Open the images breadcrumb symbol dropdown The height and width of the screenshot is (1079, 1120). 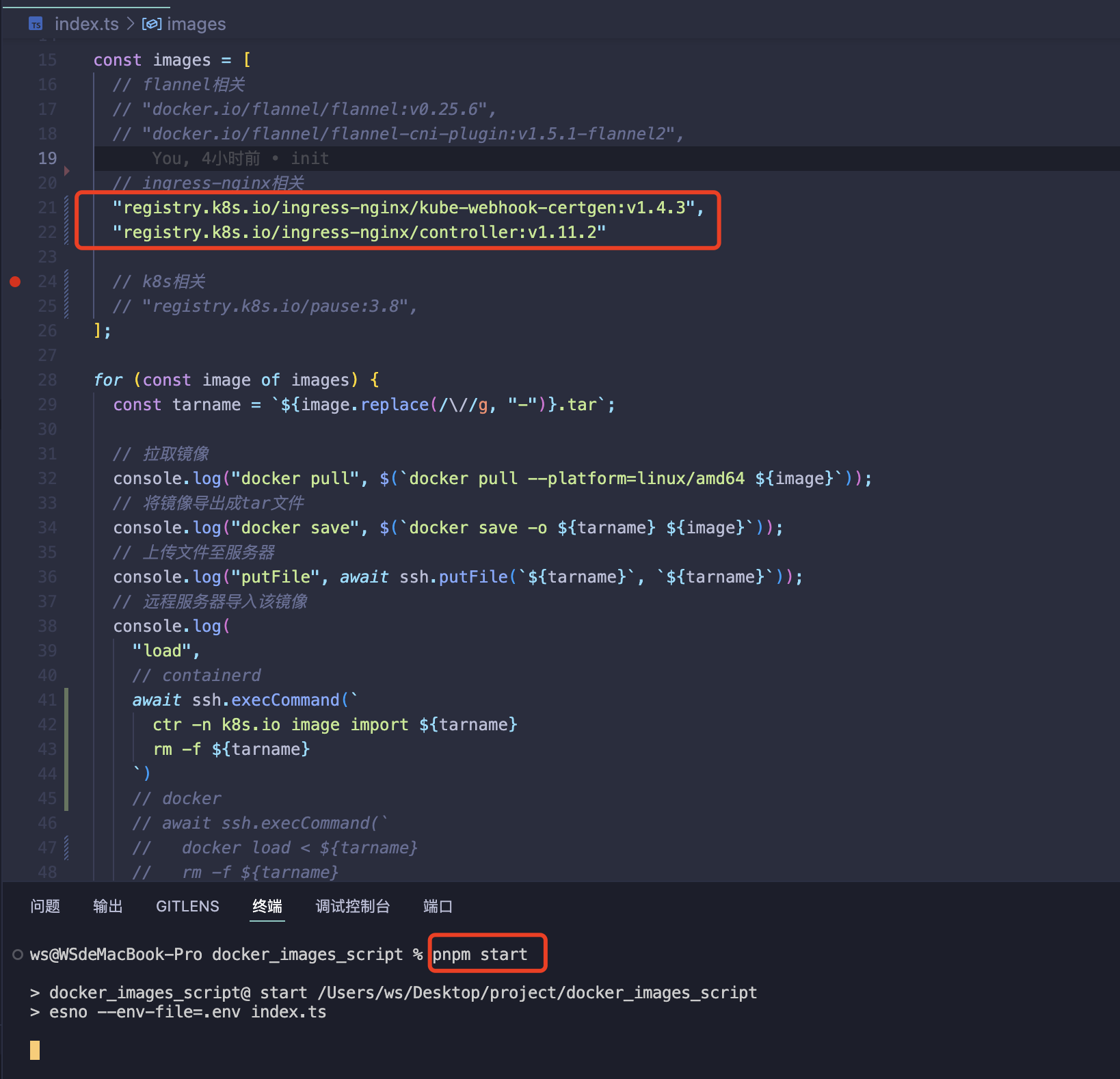pyautogui.click(x=196, y=25)
